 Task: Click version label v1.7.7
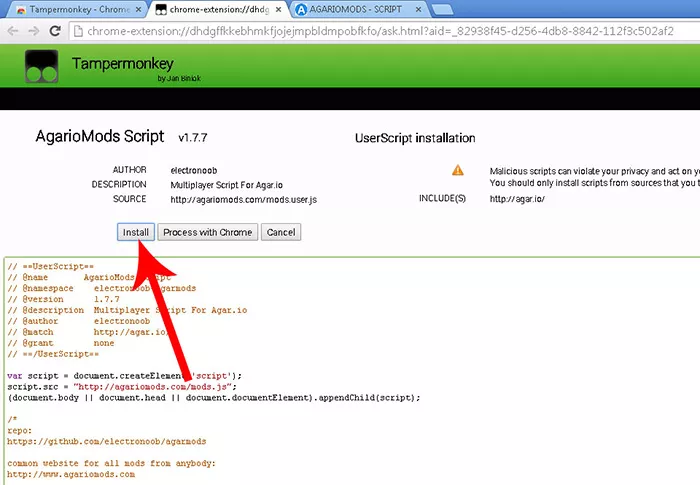pos(193,138)
